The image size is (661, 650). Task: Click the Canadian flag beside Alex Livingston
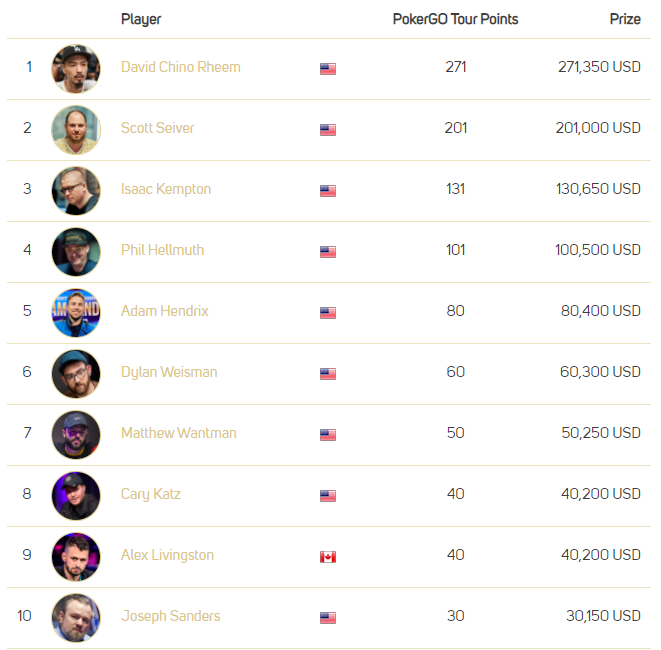pyautogui.click(x=328, y=556)
